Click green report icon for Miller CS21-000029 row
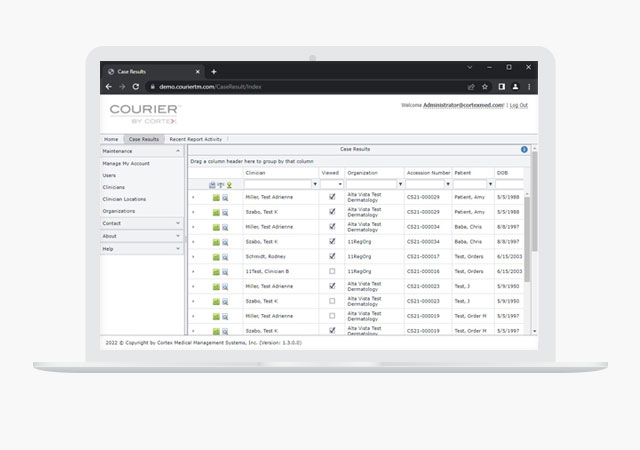The width and height of the screenshot is (640, 450). [216, 198]
